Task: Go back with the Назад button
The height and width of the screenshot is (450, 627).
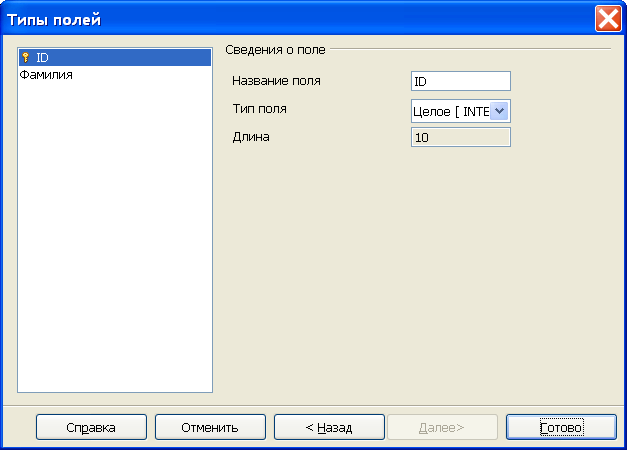Action: coord(329,427)
